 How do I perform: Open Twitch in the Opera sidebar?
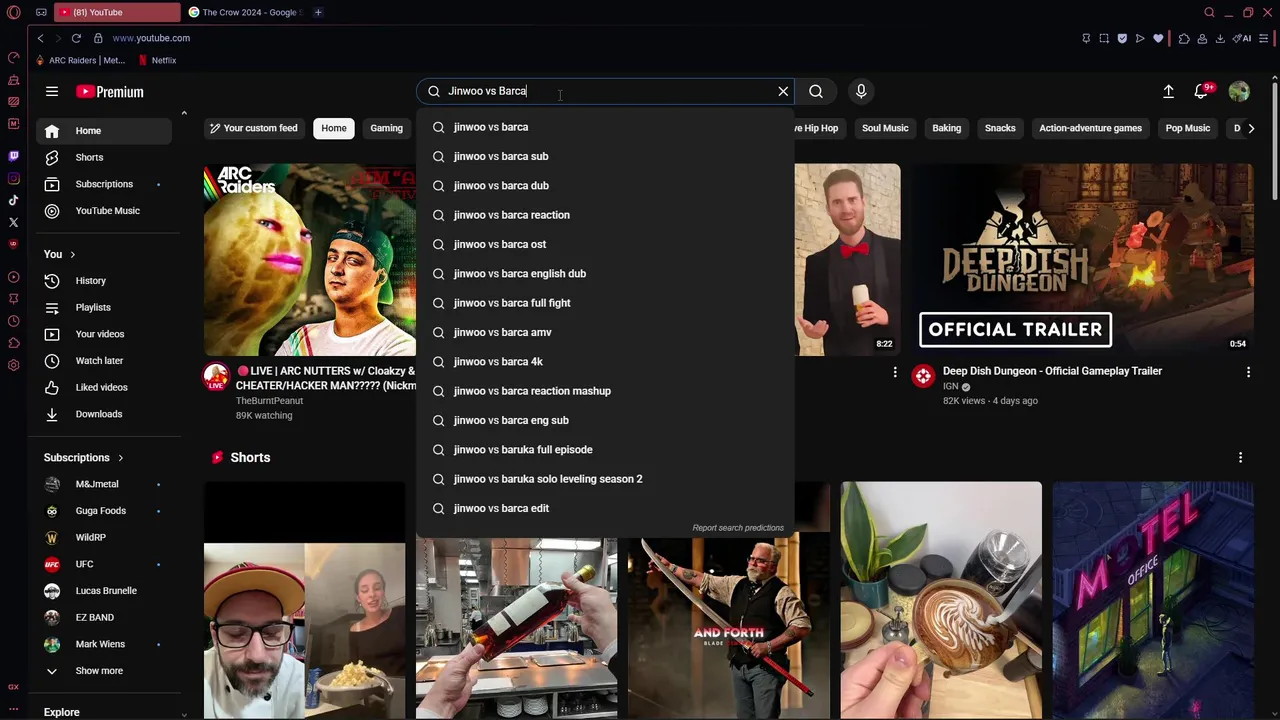(x=13, y=156)
